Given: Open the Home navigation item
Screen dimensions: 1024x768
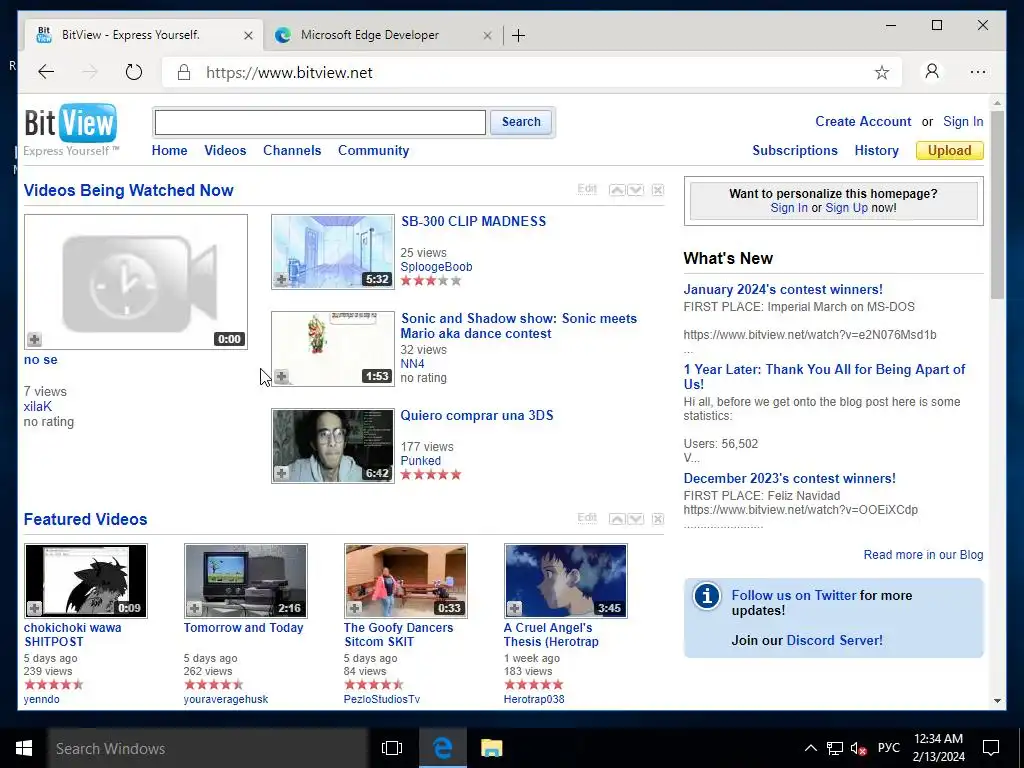Looking at the screenshot, I should (169, 150).
